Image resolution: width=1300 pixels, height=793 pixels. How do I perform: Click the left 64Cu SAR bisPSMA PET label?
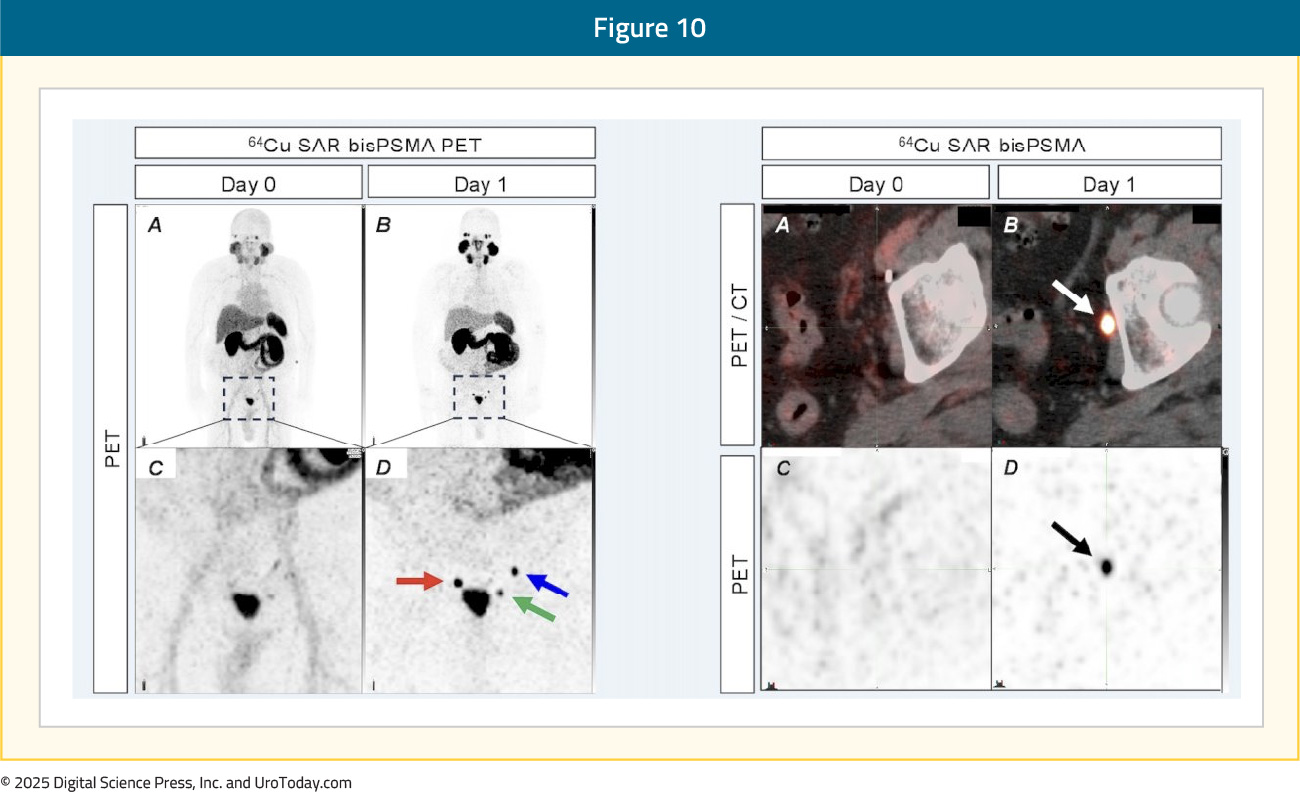coord(365,142)
